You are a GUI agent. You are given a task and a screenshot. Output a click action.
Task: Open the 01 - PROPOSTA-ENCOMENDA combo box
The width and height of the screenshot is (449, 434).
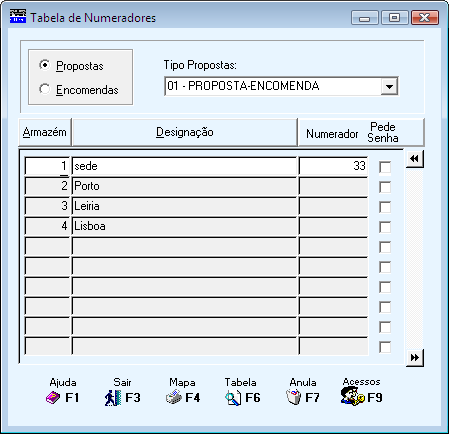(281, 86)
